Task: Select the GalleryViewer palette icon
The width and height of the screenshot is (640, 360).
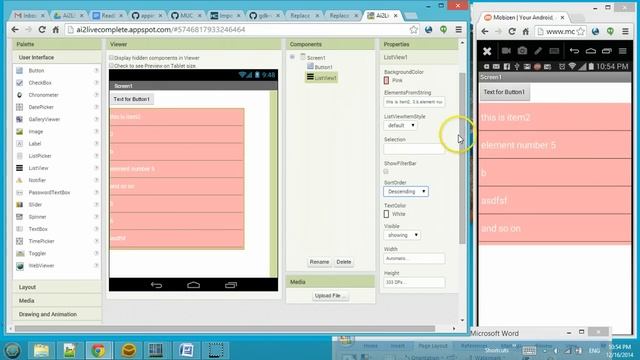Action: tap(20, 119)
